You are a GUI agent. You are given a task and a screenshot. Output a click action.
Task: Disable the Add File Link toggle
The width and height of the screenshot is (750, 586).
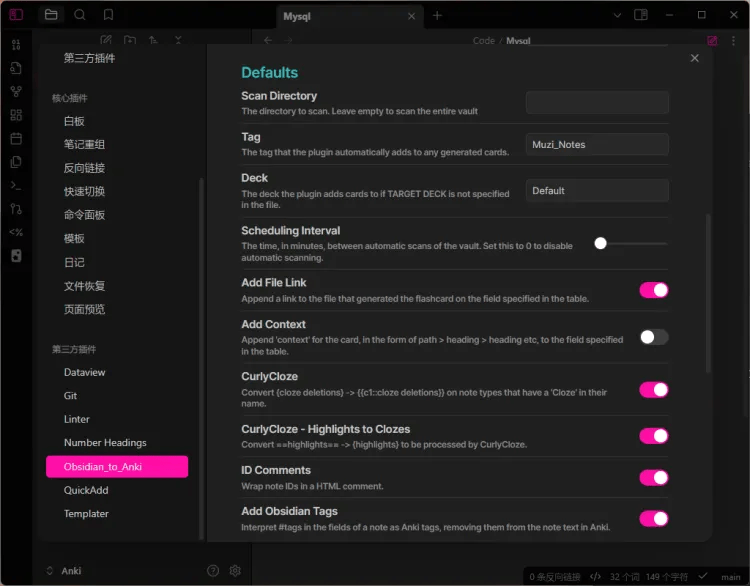[654, 290]
